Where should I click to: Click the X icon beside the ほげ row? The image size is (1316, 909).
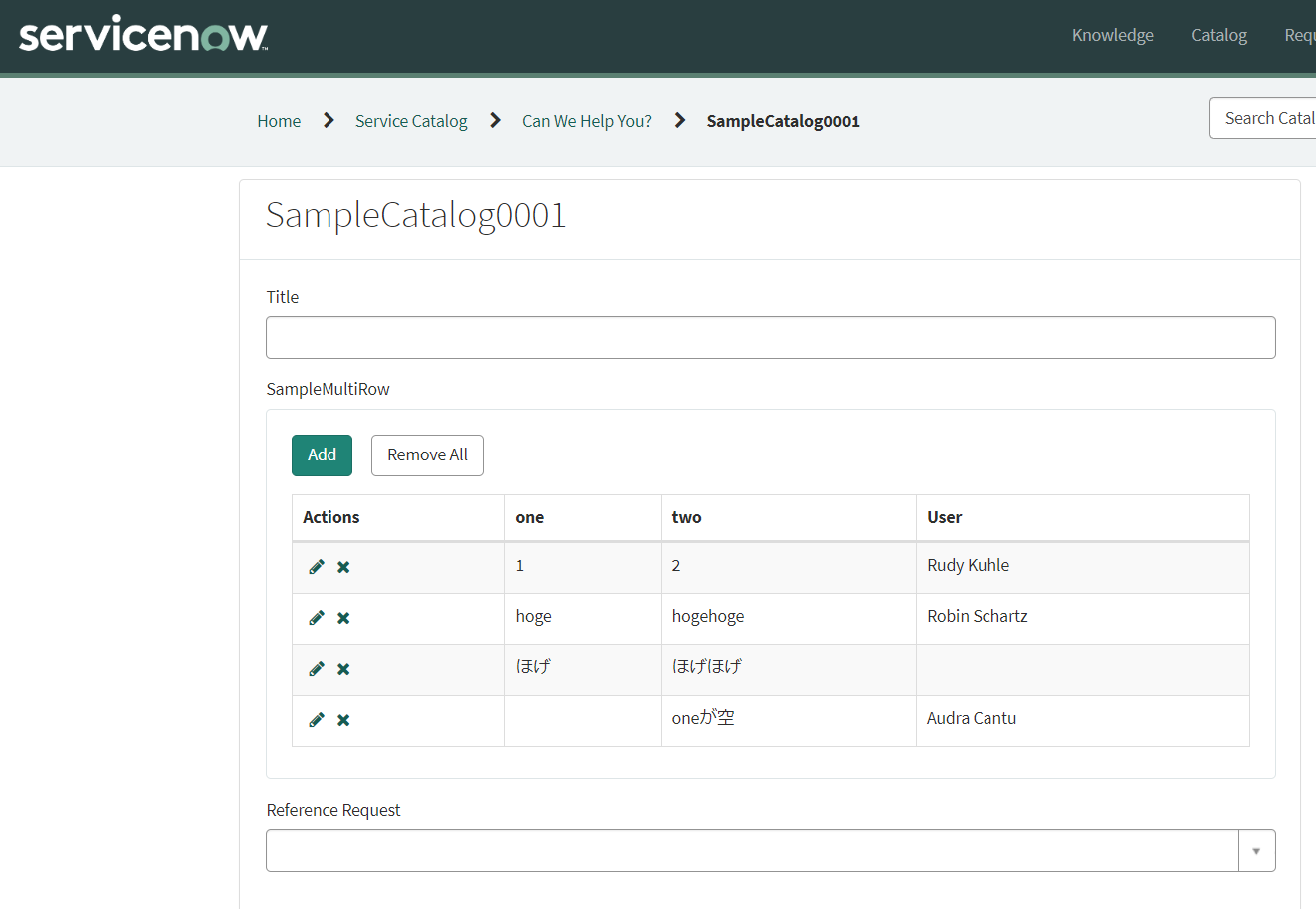tap(342, 668)
